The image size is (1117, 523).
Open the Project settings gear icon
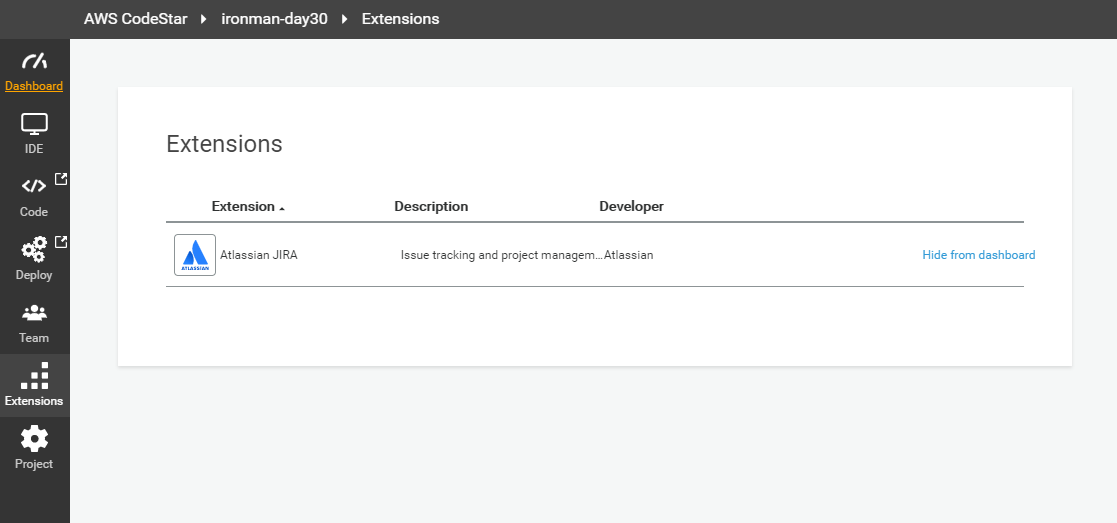[x=34, y=438]
